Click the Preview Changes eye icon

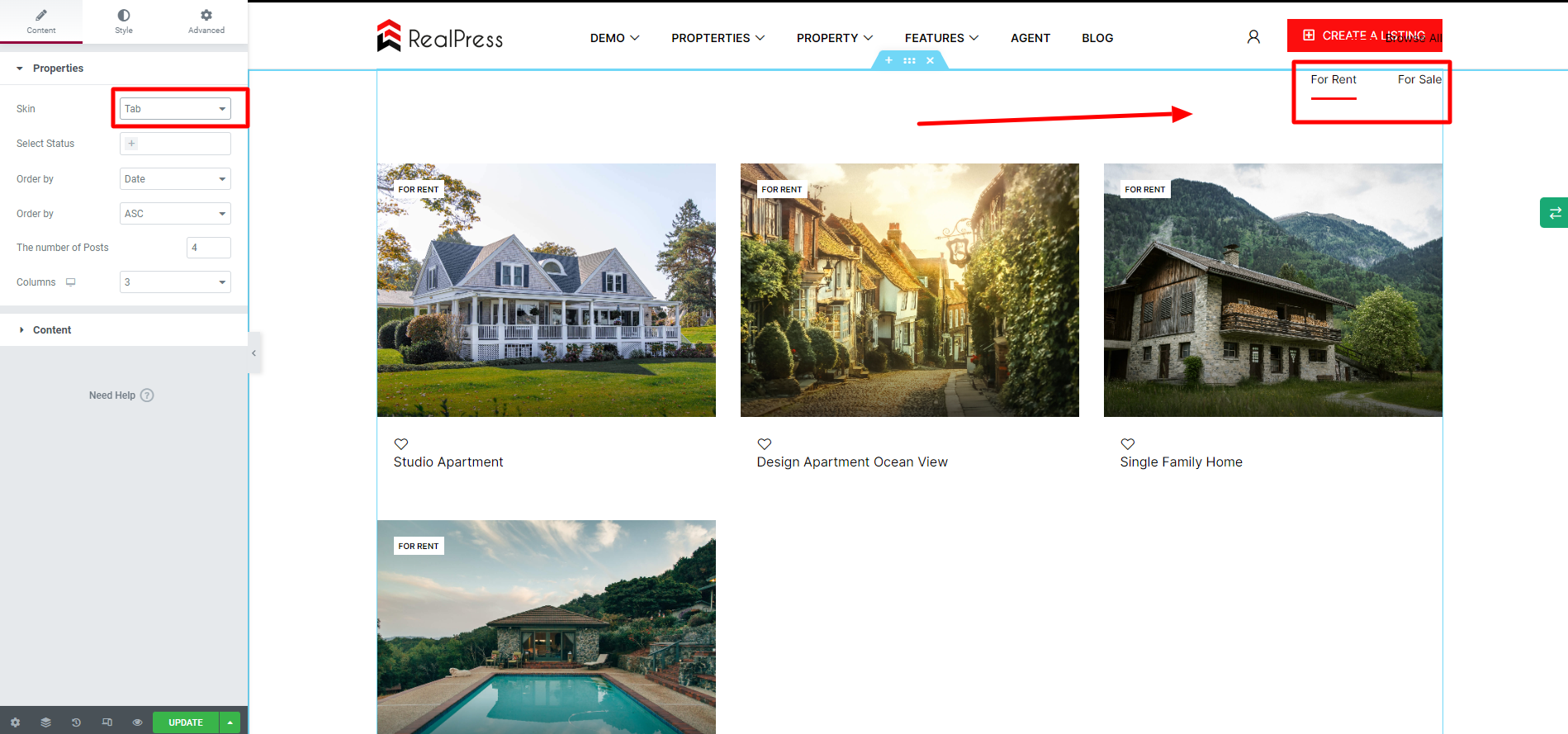137,722
